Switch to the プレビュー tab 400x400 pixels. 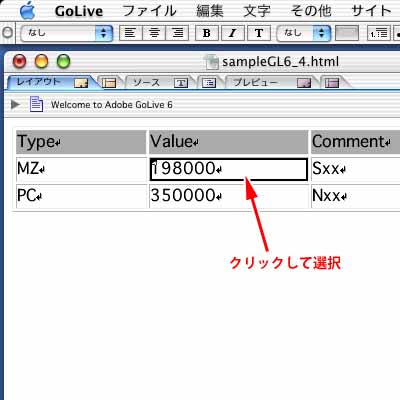pos(271,82)
